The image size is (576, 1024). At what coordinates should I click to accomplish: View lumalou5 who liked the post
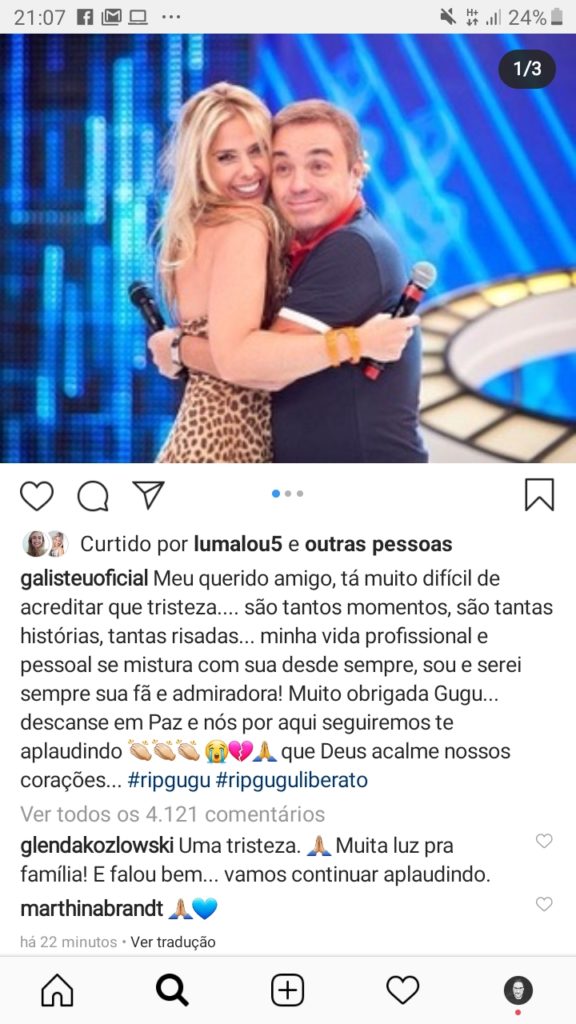(238, 544)
